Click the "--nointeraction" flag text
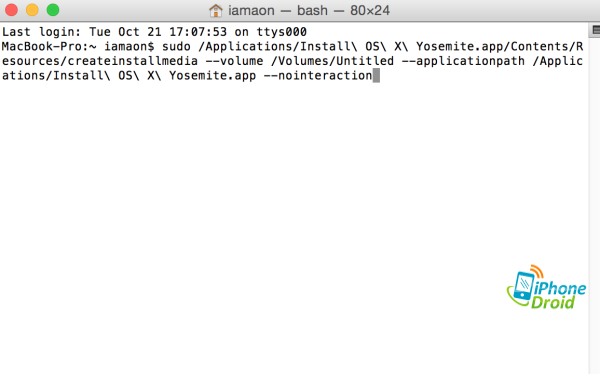The height and width of the screenshot is (374, 600). tap(318, 75)
